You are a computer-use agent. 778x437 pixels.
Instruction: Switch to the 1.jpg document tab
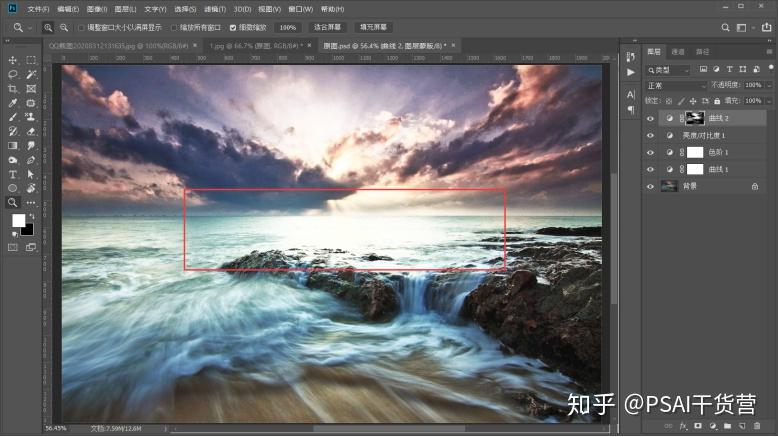tap(256, 46)
